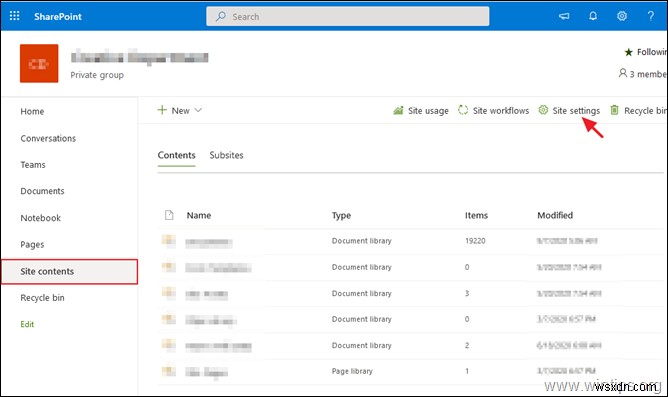Open library name in the 2 items row

(x=218, y=347)
